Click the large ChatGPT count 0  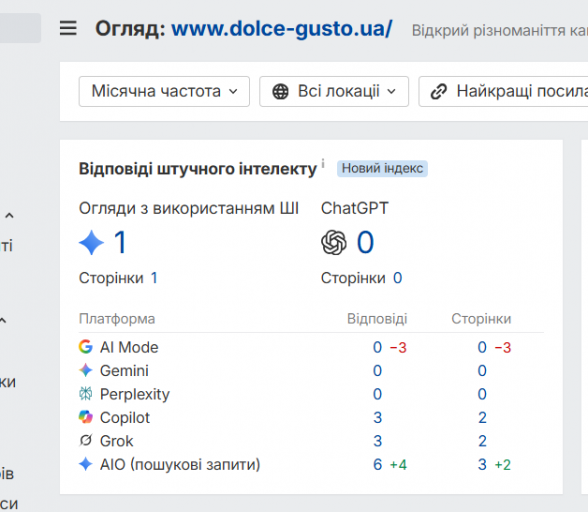pos(365,242)
